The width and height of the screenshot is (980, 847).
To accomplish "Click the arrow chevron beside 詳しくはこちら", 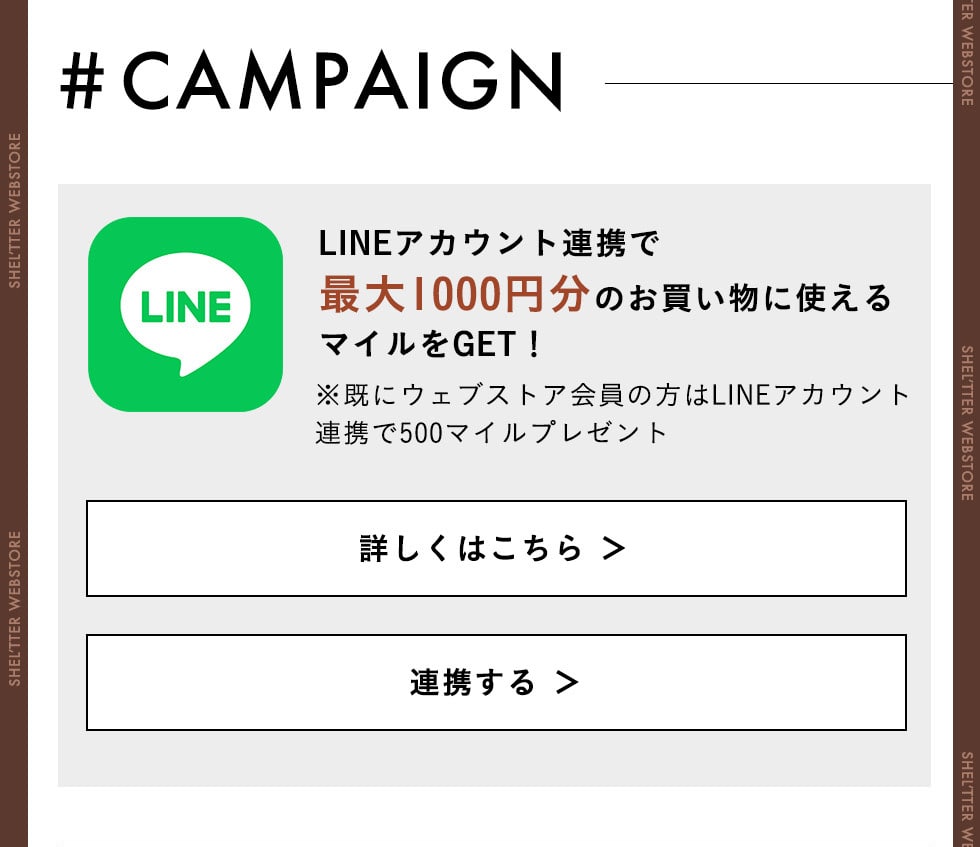I will click(x=614, y=548).
